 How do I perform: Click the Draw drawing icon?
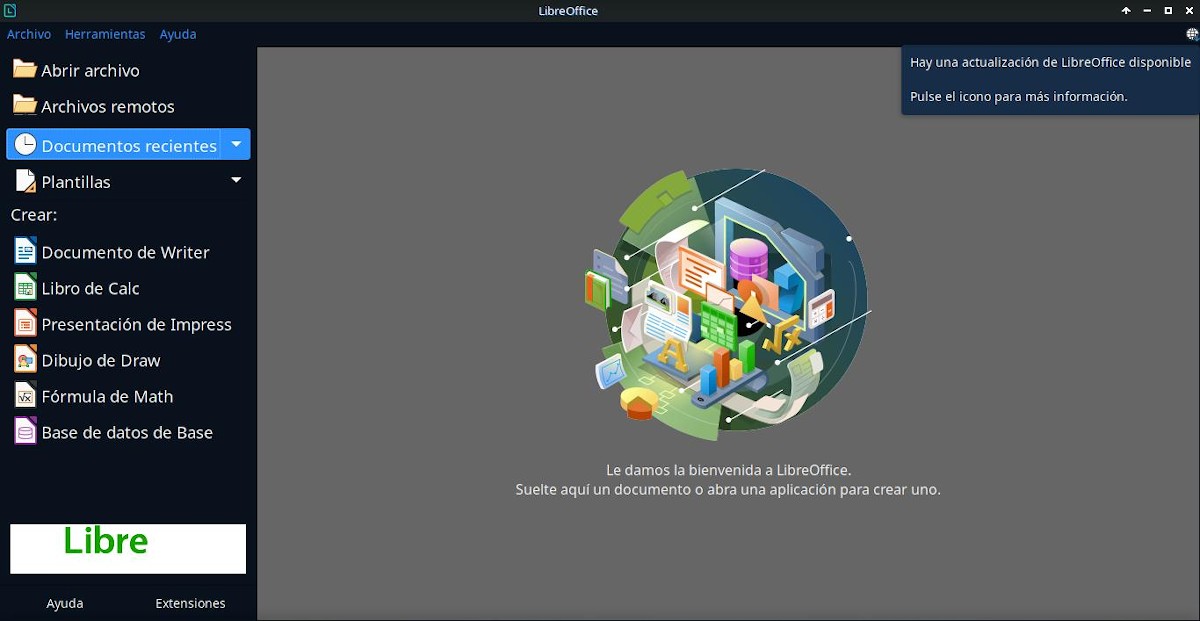click(25, 359)
